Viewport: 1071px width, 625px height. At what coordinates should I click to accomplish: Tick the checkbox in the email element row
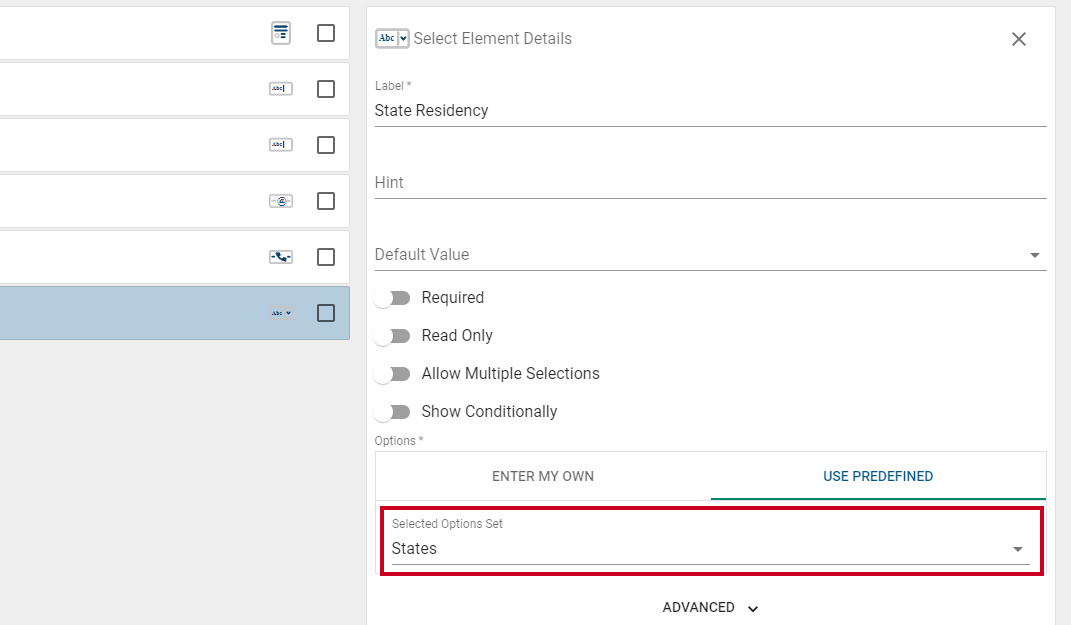(326, 201)
